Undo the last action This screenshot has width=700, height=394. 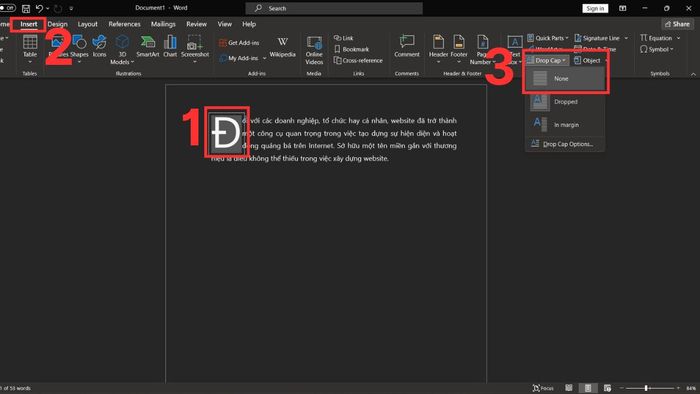[39, 8]
